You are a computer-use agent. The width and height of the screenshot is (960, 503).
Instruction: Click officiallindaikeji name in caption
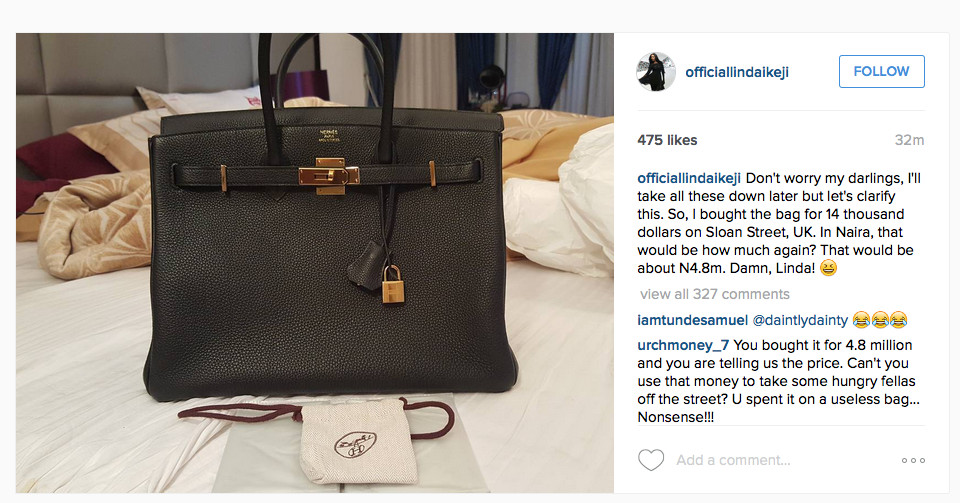click(x=689, y=179)
